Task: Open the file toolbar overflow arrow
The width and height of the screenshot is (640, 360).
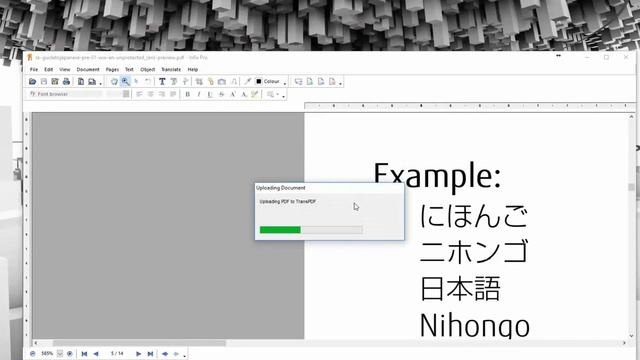Action: [x=101, y=84]
